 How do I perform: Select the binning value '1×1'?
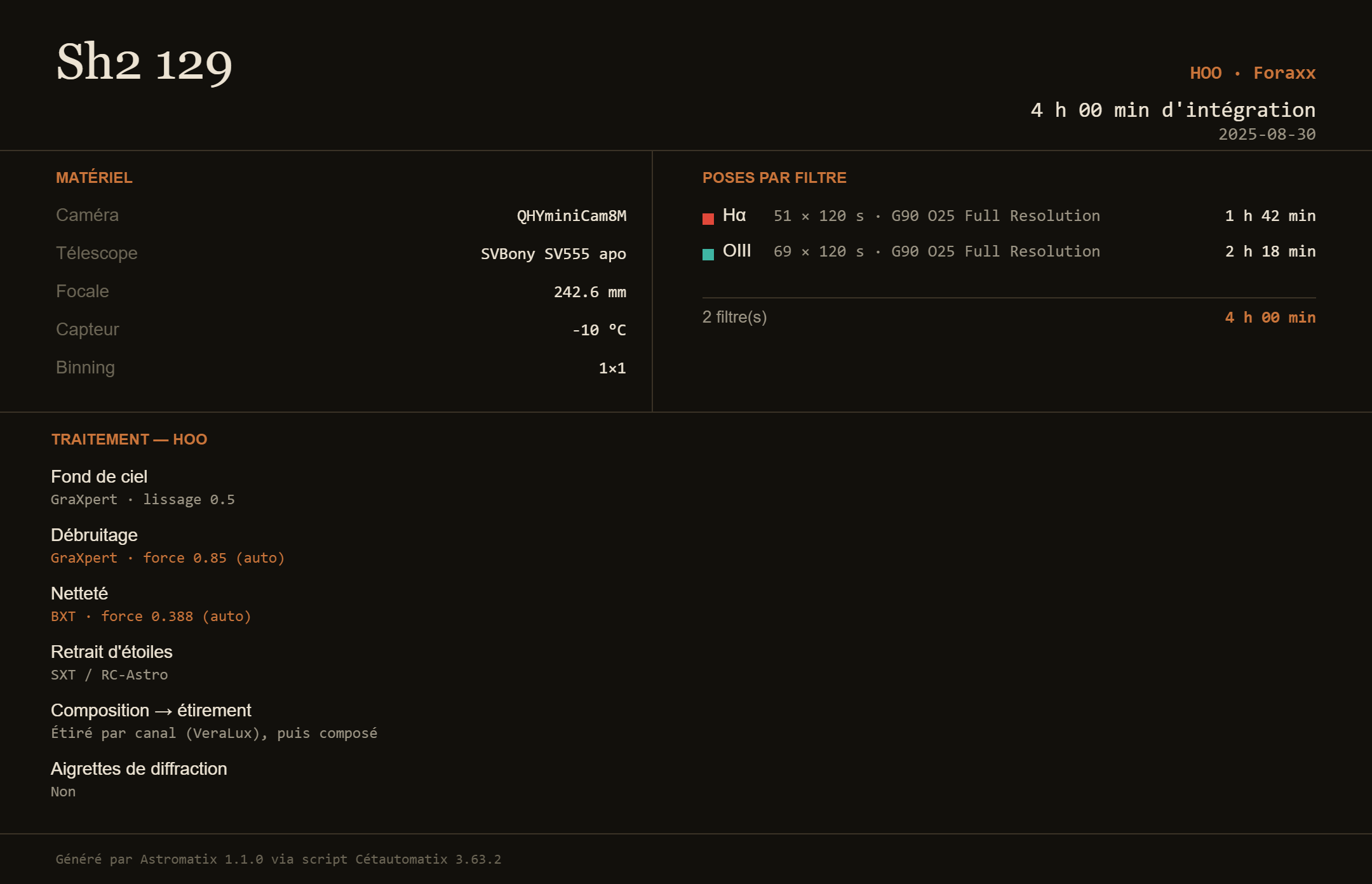[x=612, y=368]
